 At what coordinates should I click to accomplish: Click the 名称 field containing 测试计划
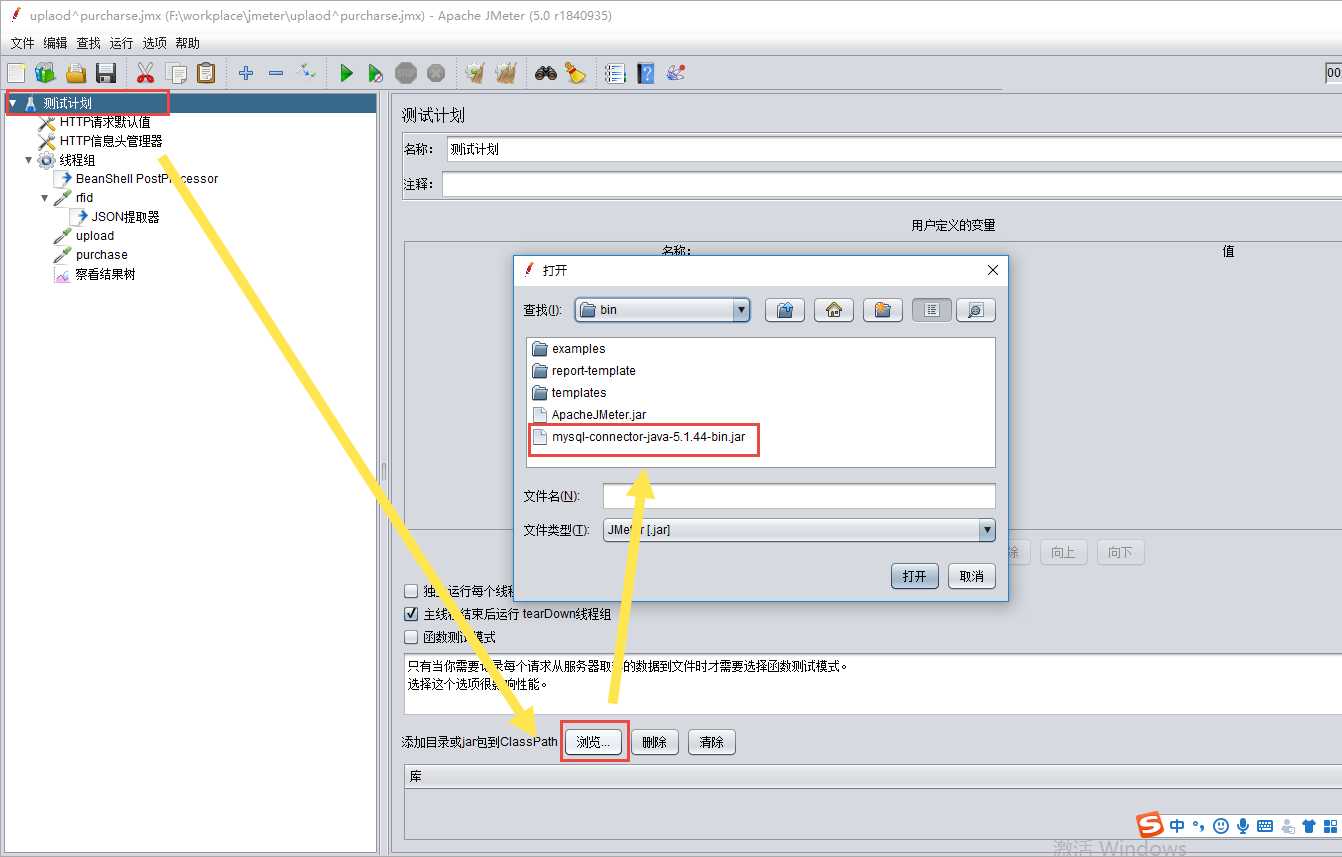pos(894,149)
